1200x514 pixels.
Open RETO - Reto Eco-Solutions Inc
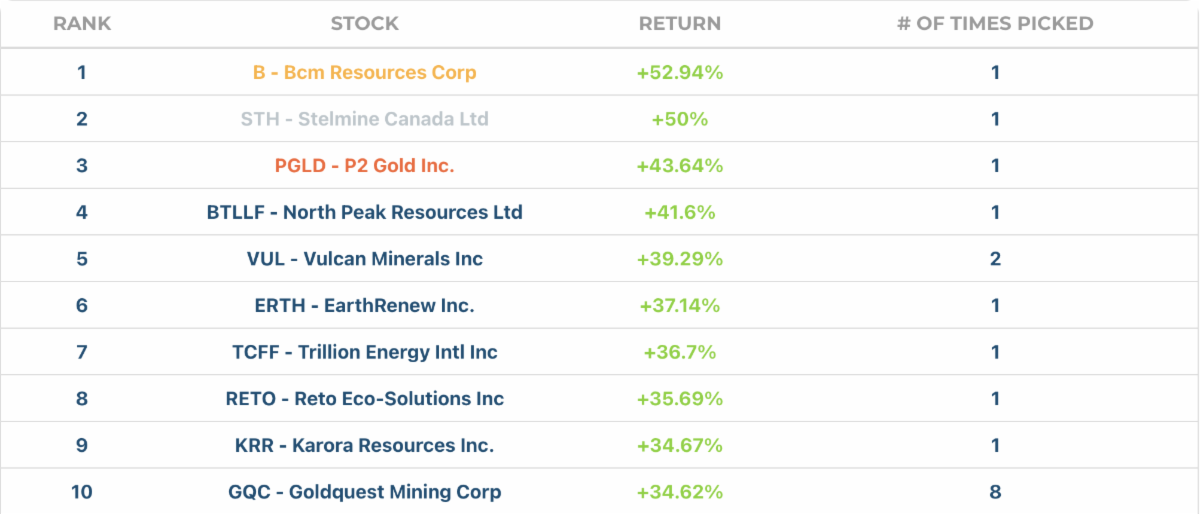pyautogui.click(x=364, y=399)
